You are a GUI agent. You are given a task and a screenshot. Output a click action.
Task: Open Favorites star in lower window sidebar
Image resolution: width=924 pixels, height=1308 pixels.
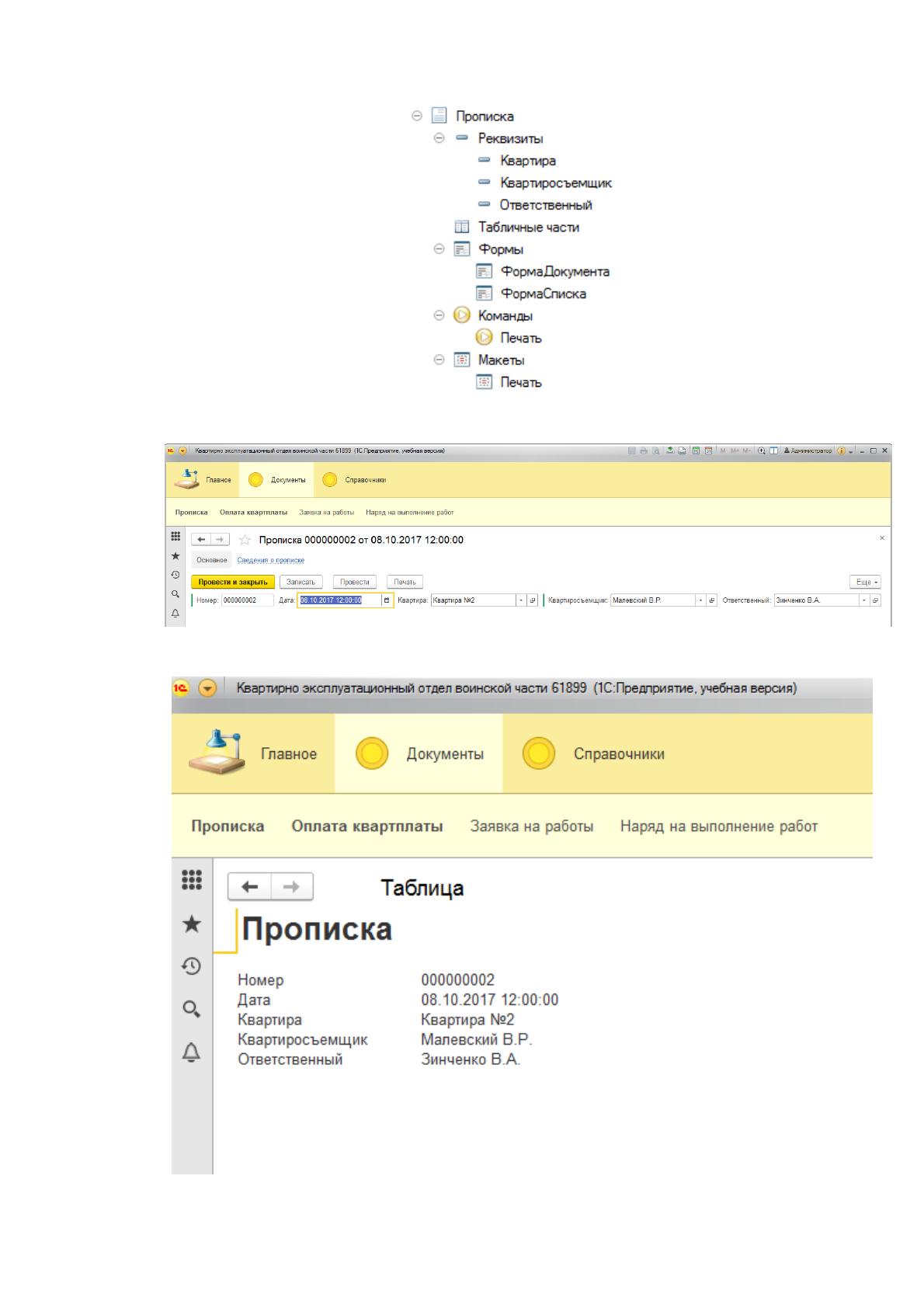point(191,924)
